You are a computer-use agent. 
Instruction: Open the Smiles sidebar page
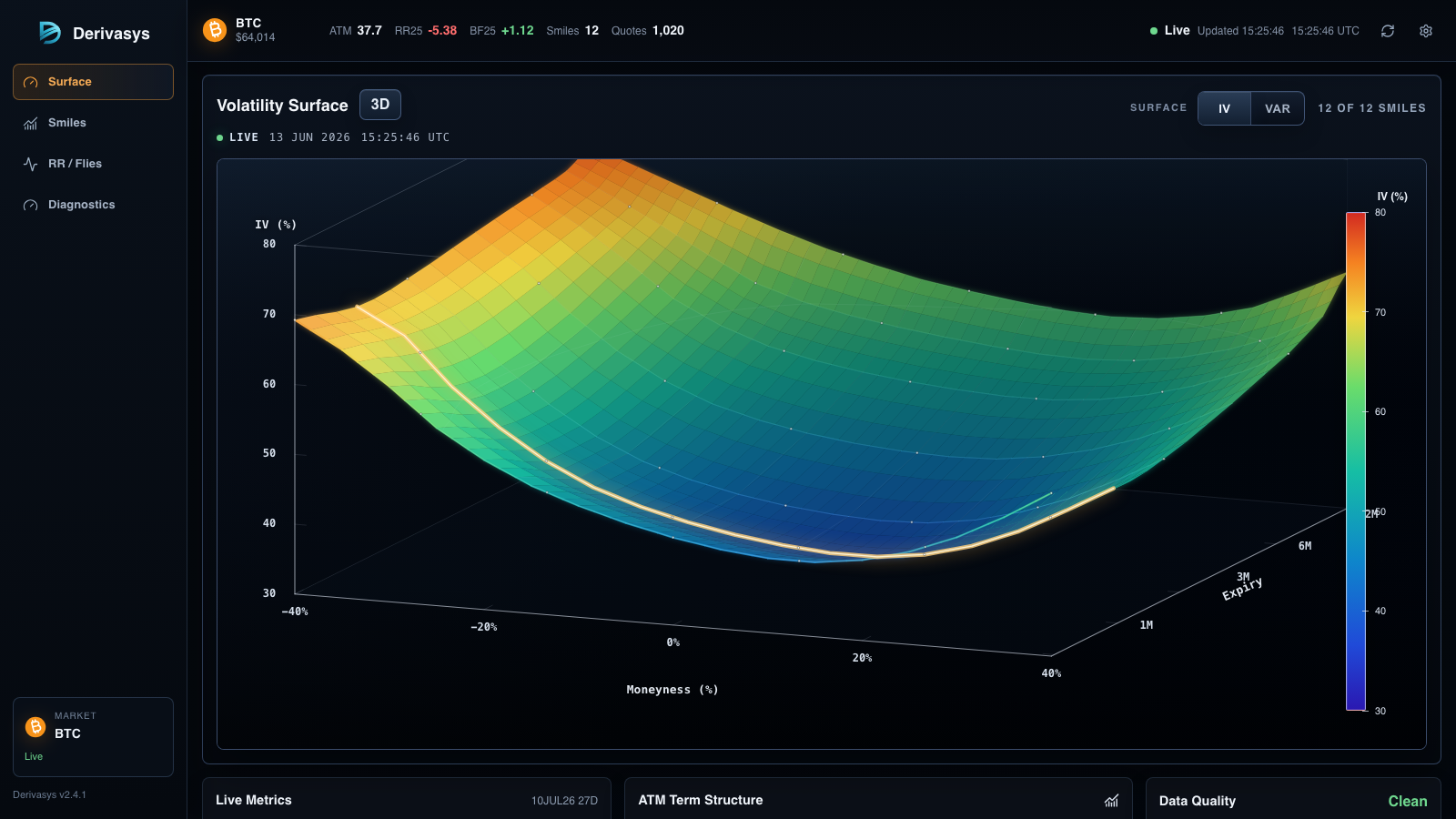(93, 123)
